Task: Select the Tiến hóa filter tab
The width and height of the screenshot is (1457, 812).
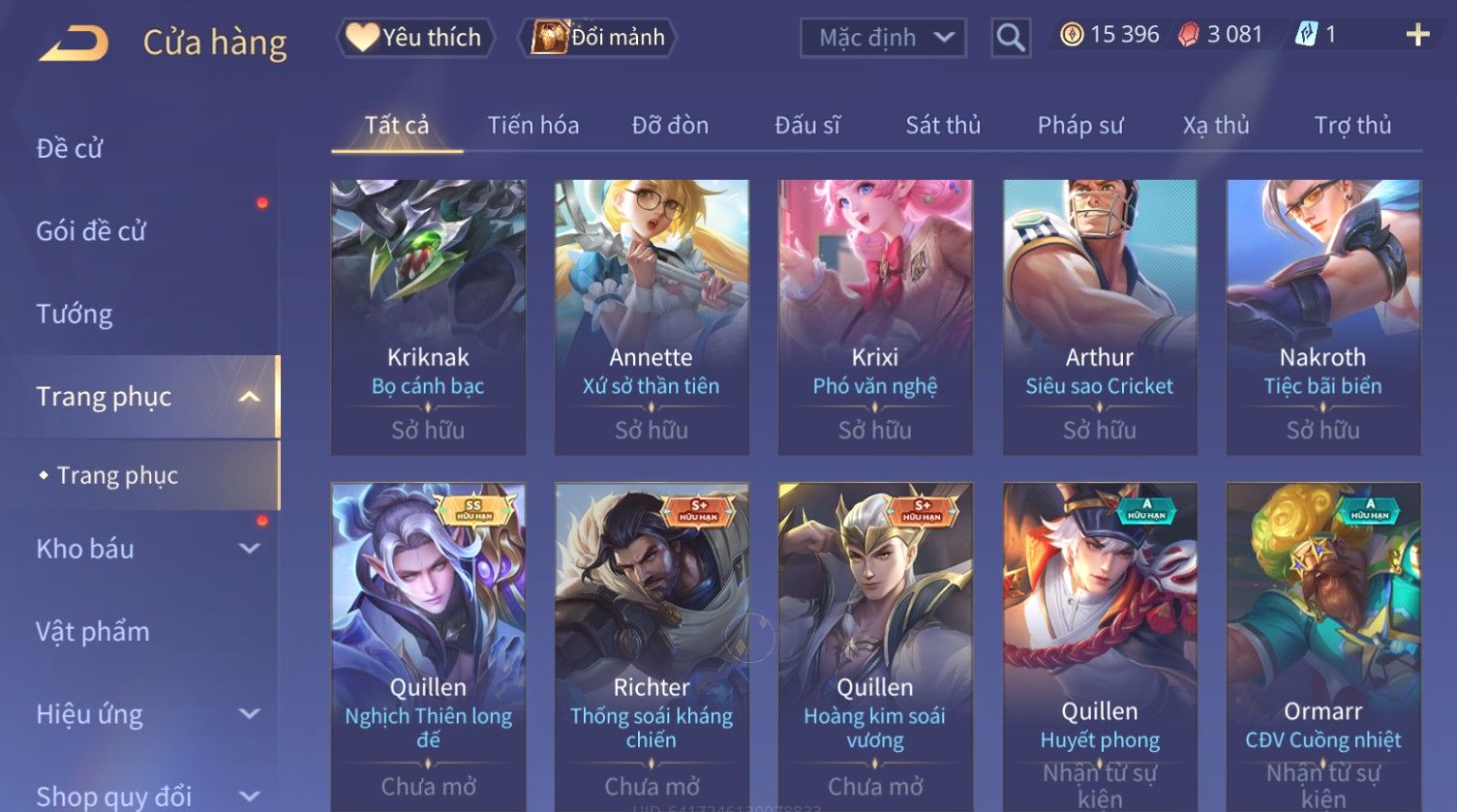Action: point(533,126)
